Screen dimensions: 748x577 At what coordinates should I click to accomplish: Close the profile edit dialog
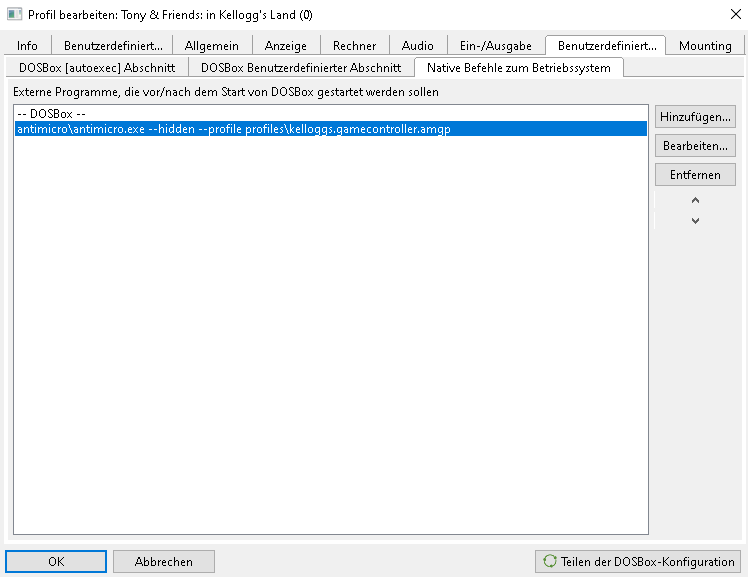coord(725,15)
